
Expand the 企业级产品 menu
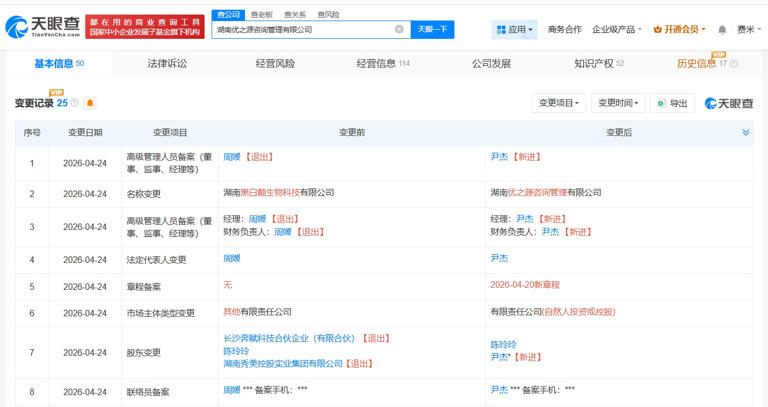617,30
